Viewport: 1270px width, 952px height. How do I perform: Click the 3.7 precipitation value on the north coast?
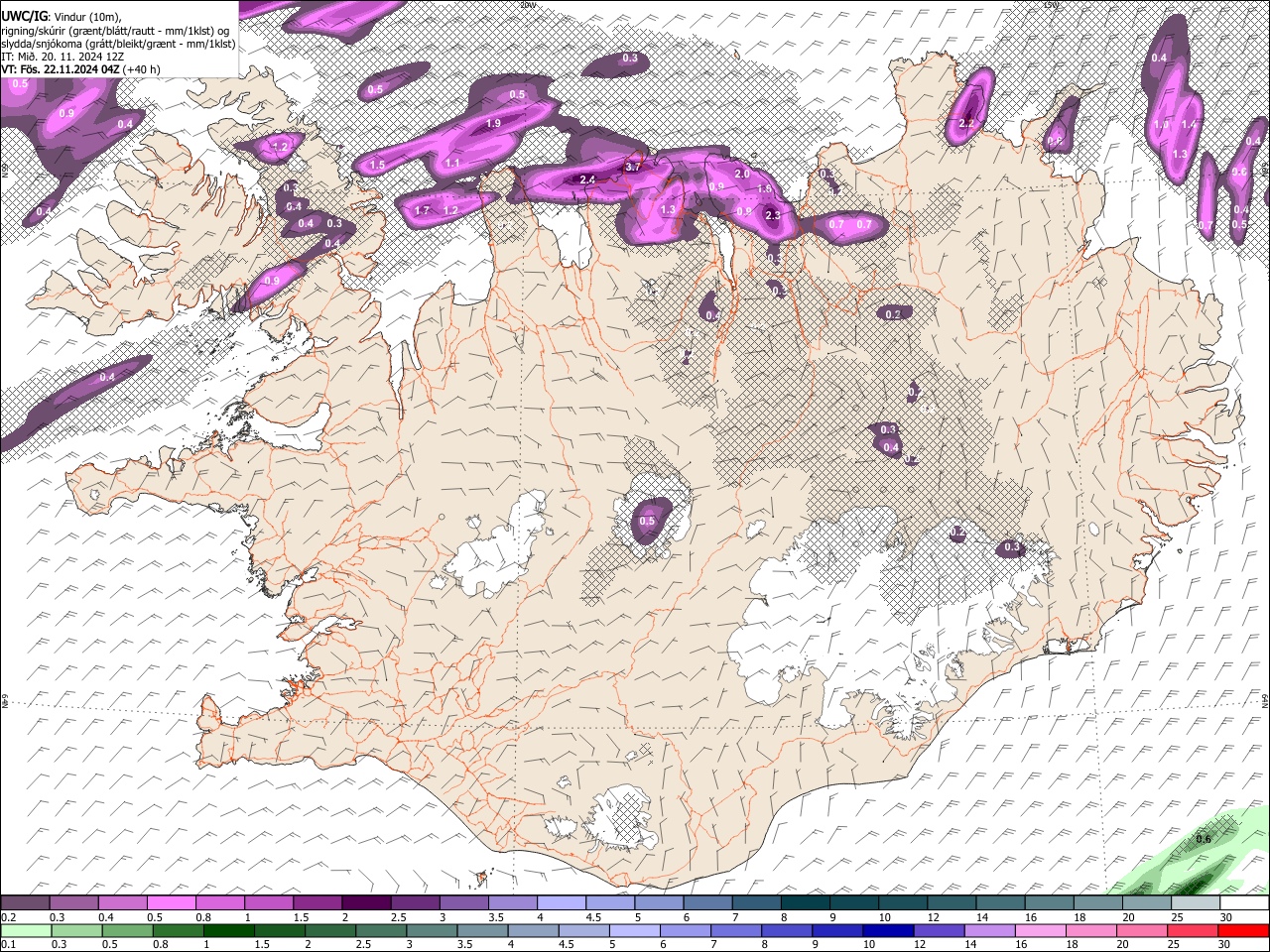click(x=634, y=167)
